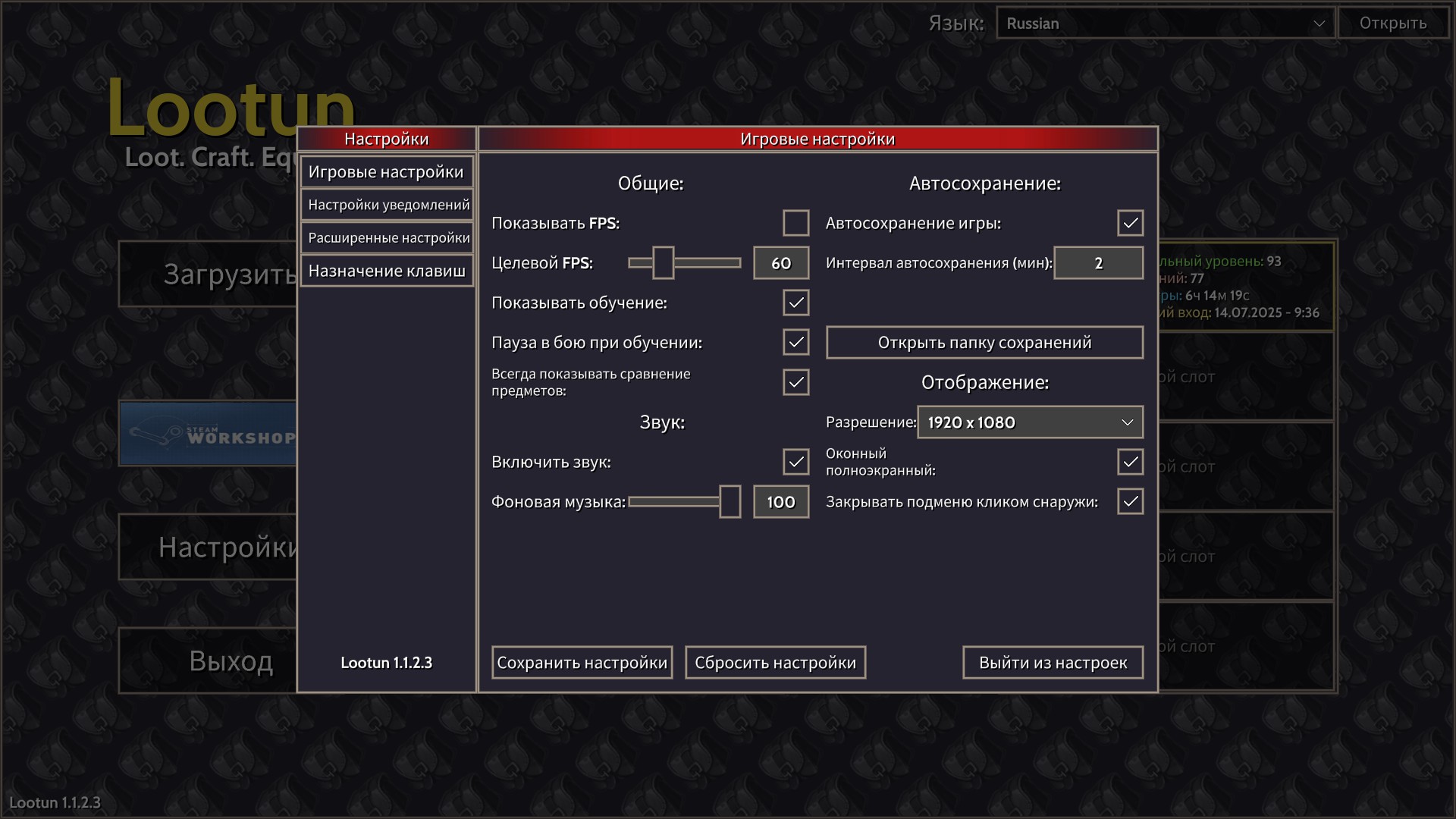Untick the Показывать обучение checkbox
Image resolution: width=1456 pixels, height=819 pixels.
pyautogui.click(x=795, y=303)
